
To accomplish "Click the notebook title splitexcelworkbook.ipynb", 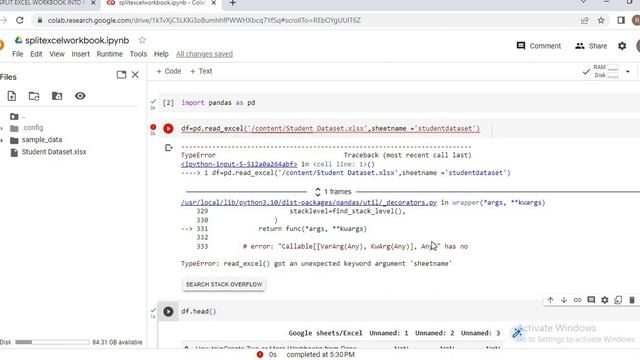I will click(77, 40).
